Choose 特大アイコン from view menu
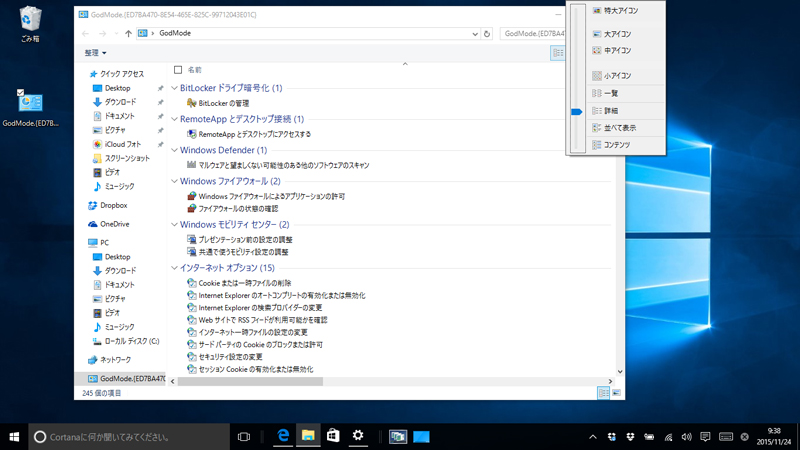This screenshot has height=450, width=800. [620, 11]
